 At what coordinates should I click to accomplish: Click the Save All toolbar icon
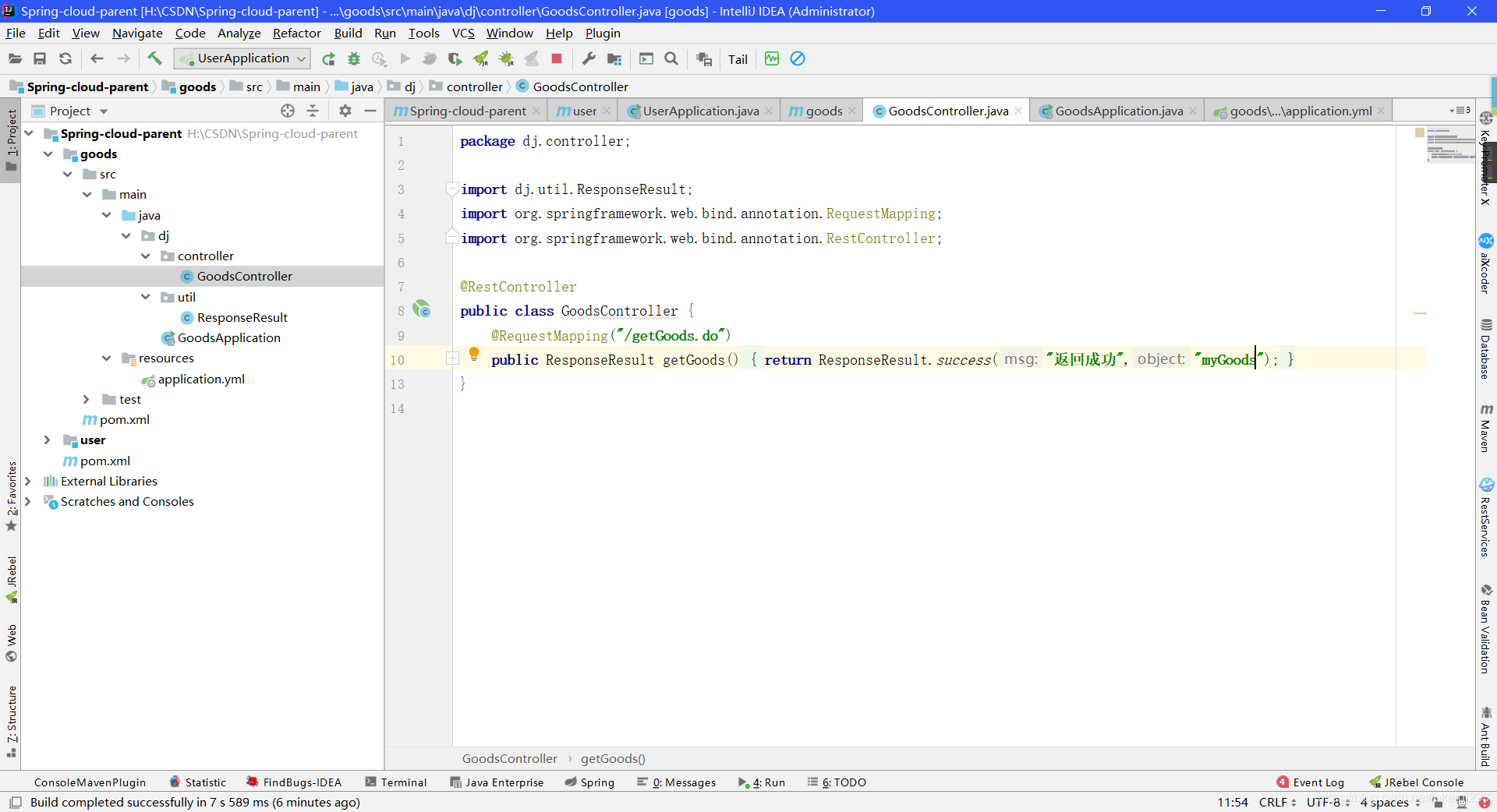[x=40, y=58]
